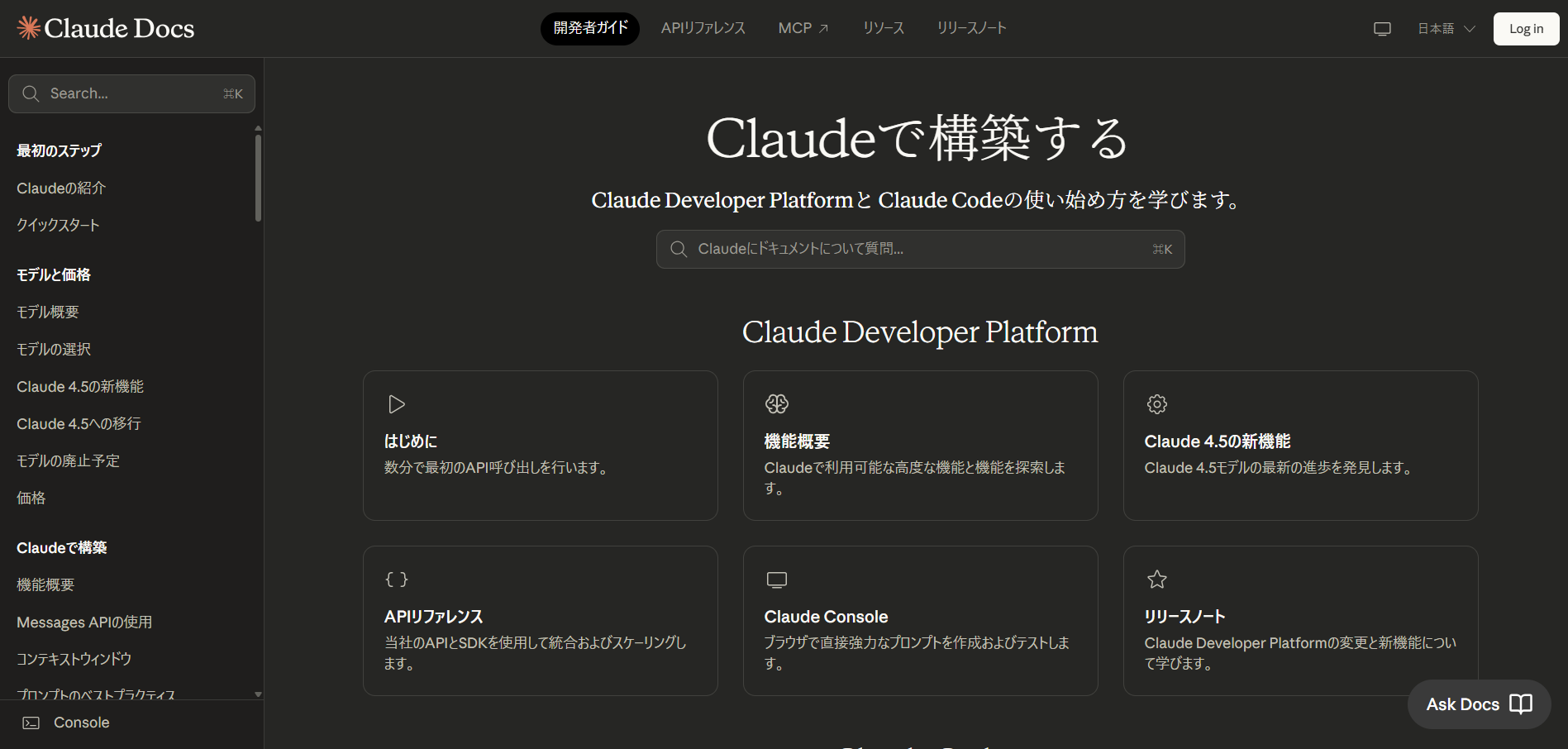Open the リソース menu item

882,27
